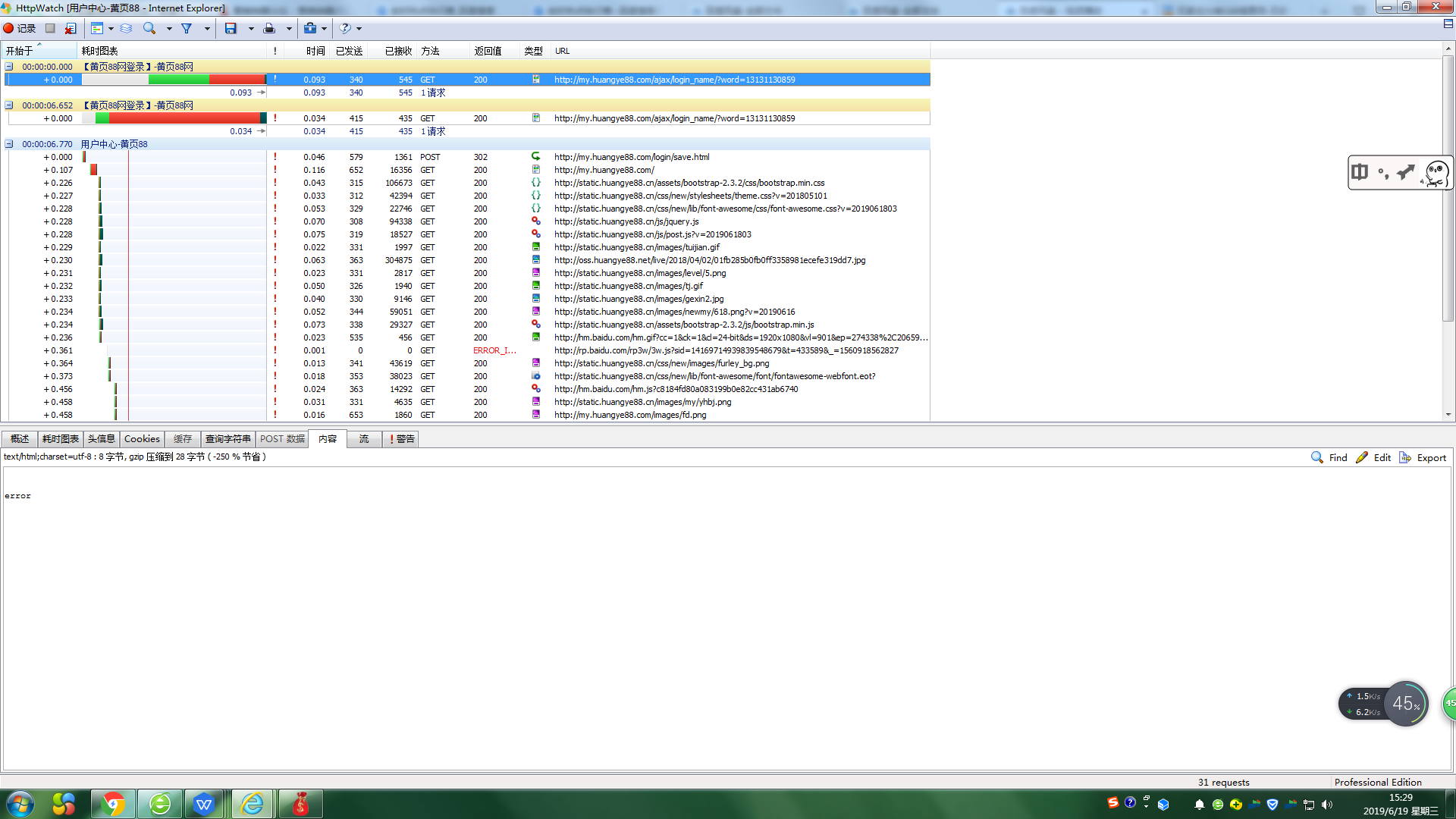Collapse the 00:00:06.652 page group
Image resolution: width=1456 pixels, height=819 pixels.
pyautogui.click(x=9, y=105)
